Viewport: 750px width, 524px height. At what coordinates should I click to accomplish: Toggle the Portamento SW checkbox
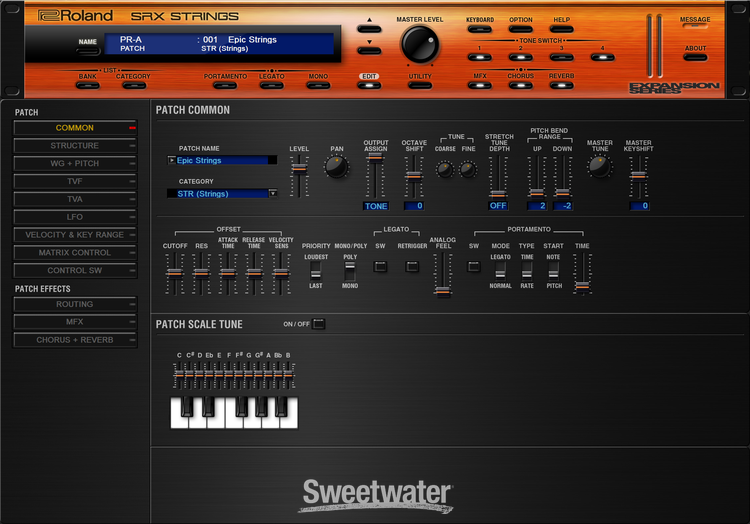tap(474, 266)
